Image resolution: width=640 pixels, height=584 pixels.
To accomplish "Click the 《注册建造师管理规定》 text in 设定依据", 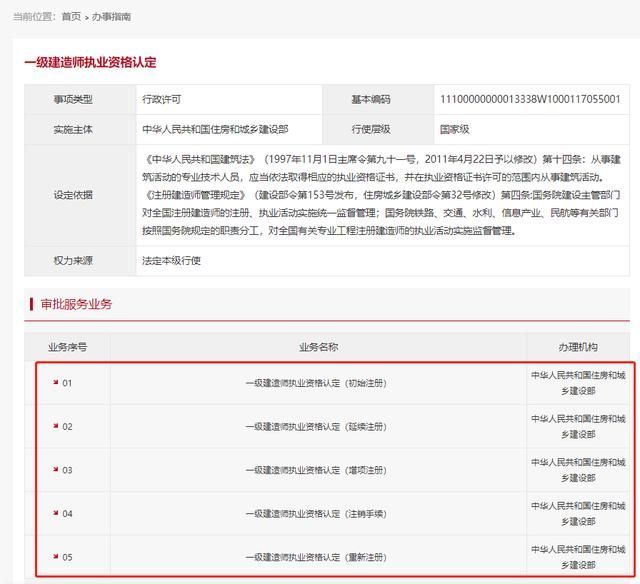I will pos(195,195).
